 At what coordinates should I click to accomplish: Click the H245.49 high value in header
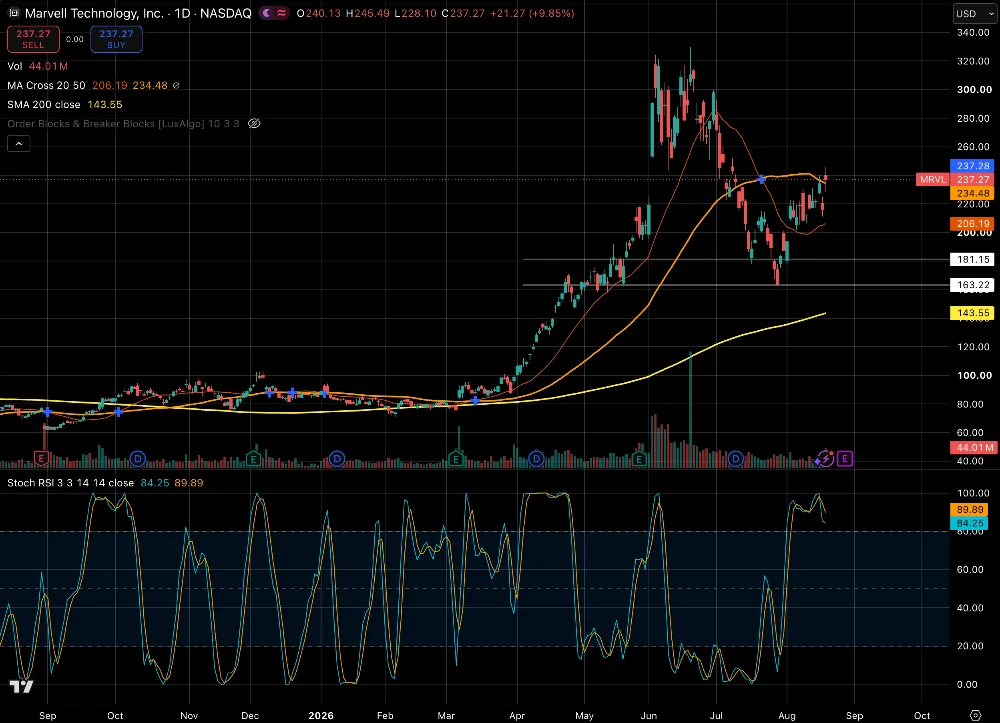[x=368, y=13]
